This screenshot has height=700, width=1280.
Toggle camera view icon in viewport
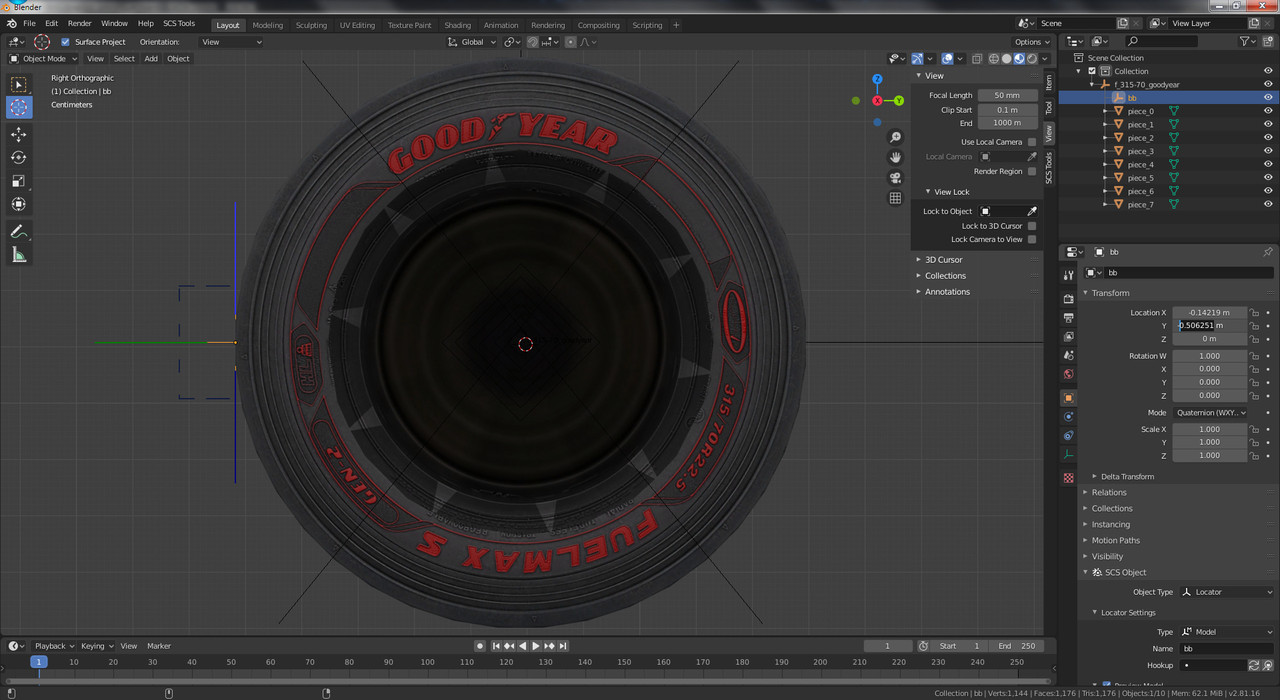[895, 178]
